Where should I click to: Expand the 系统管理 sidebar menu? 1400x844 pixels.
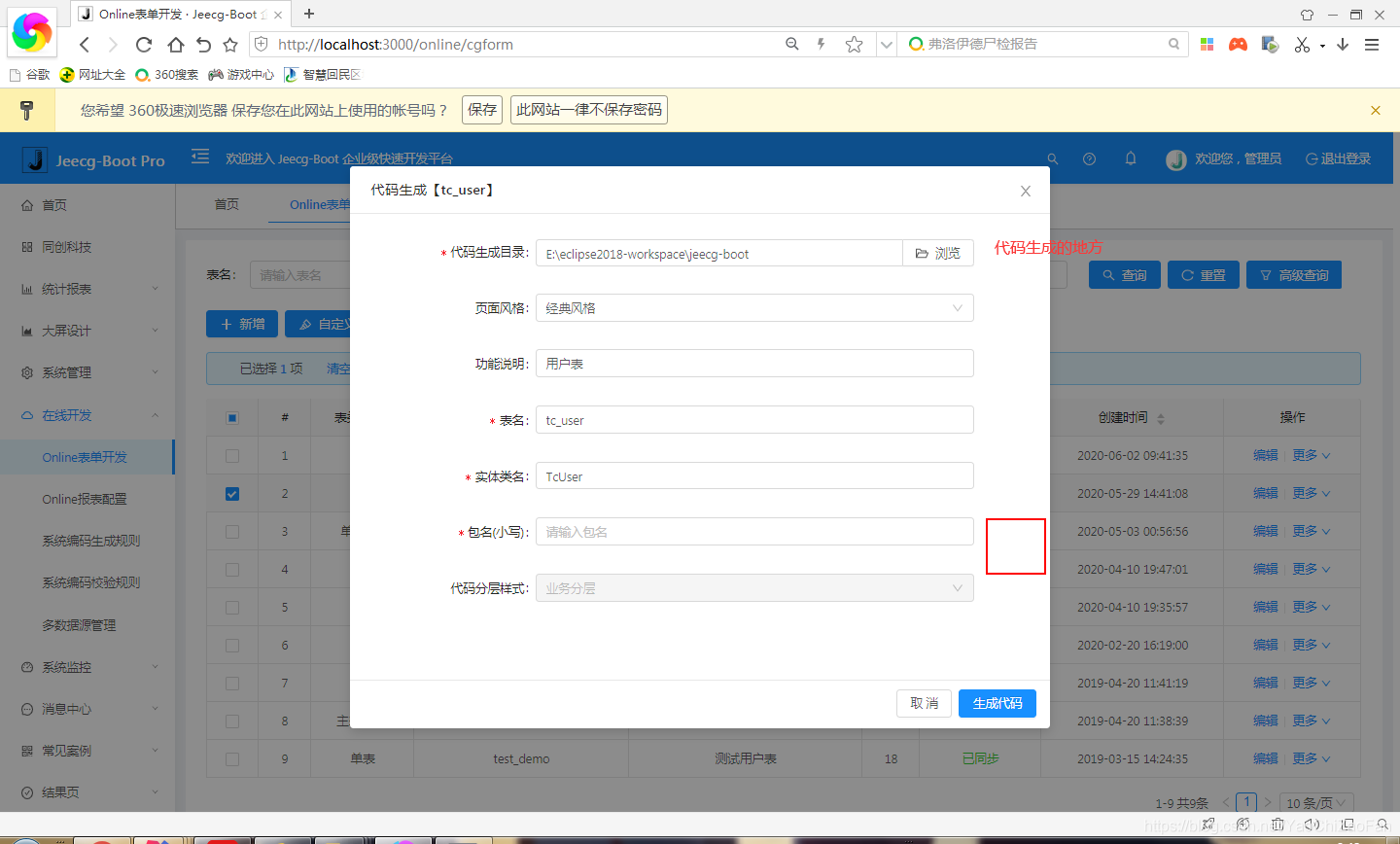(87, 372)
